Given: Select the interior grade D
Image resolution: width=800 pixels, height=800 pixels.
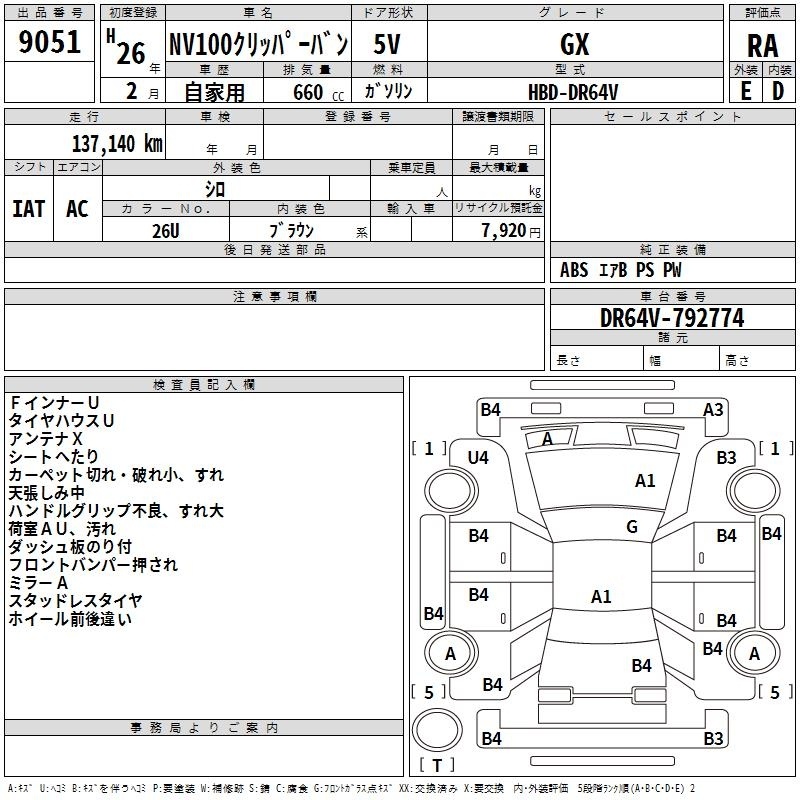Looking at the screenshot, I should click(778, 90).
